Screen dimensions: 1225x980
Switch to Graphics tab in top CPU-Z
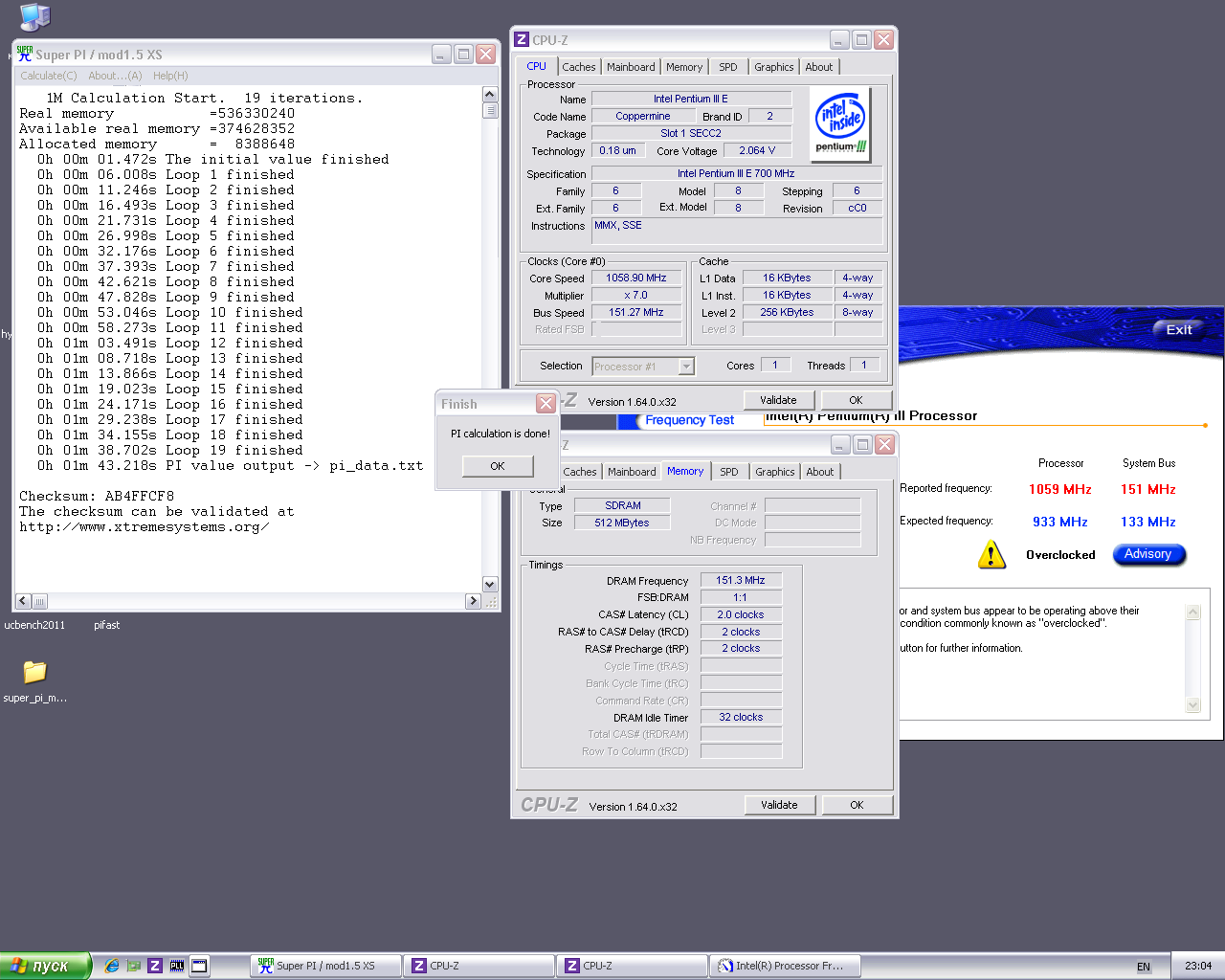click(773, 67)
